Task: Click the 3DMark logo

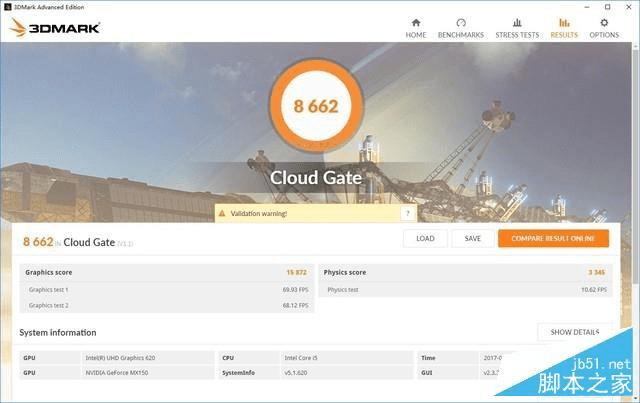Action: pyautogui.click(x=55, y=28)
